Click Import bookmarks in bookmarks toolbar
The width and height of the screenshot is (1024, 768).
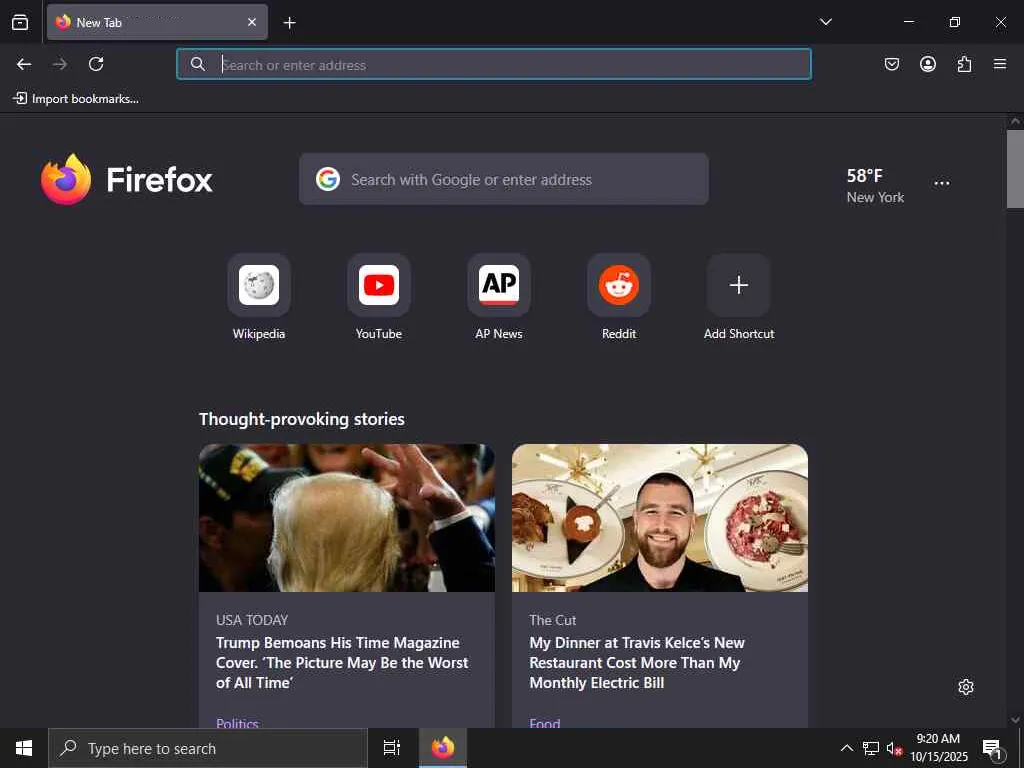76,99
